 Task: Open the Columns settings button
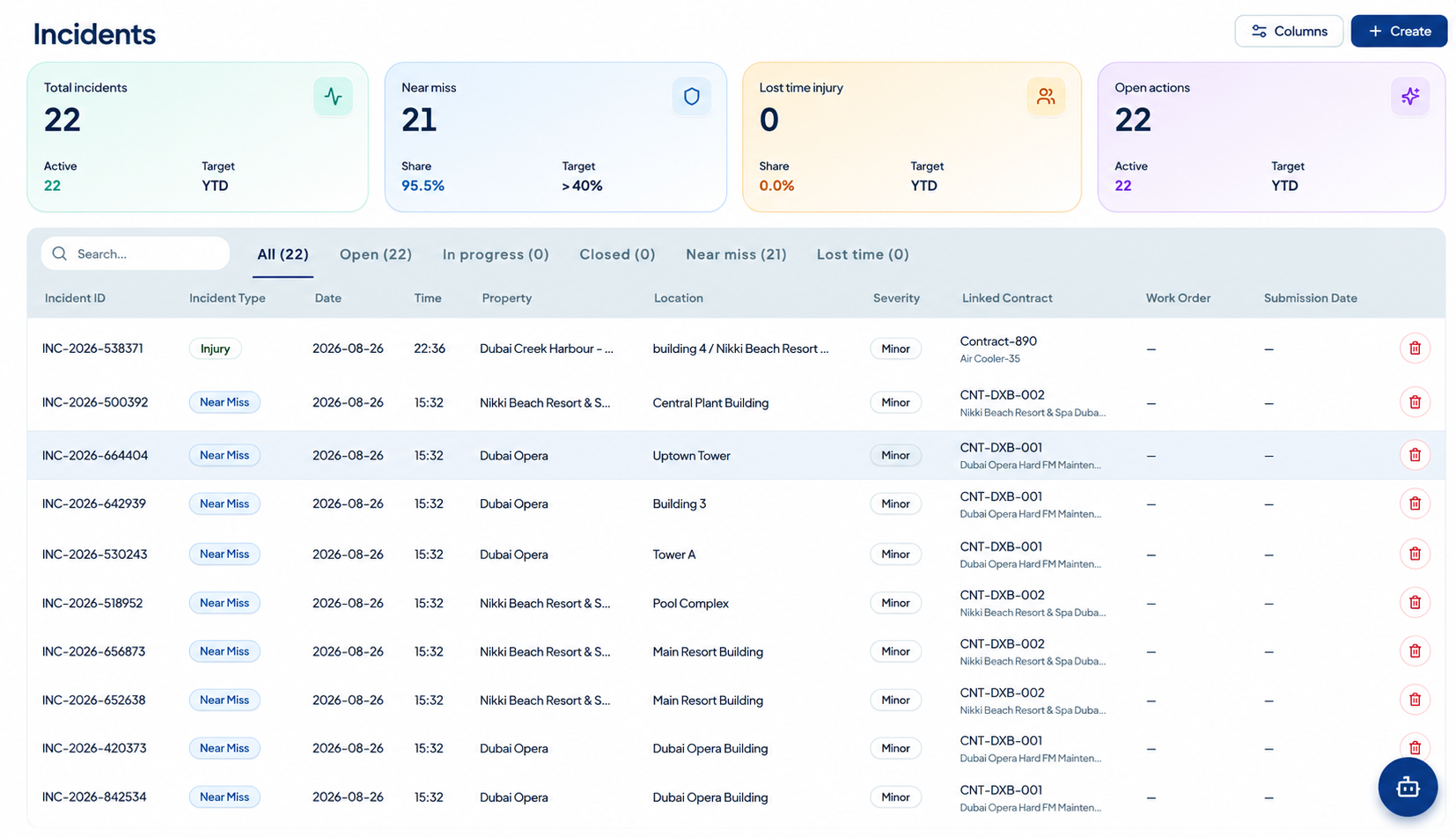(x=1289, y=31)
